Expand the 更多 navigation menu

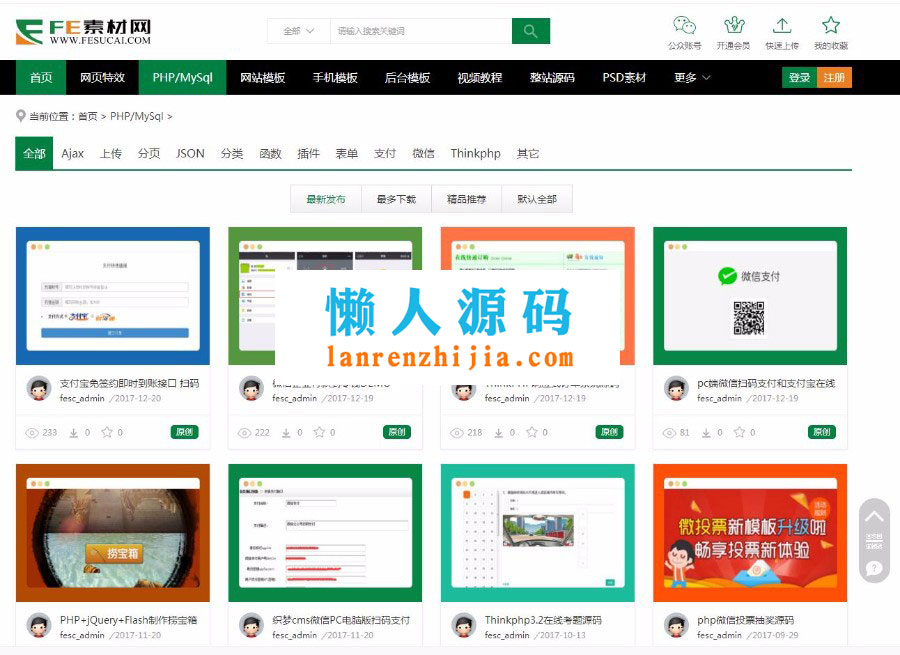click(692, 77)
